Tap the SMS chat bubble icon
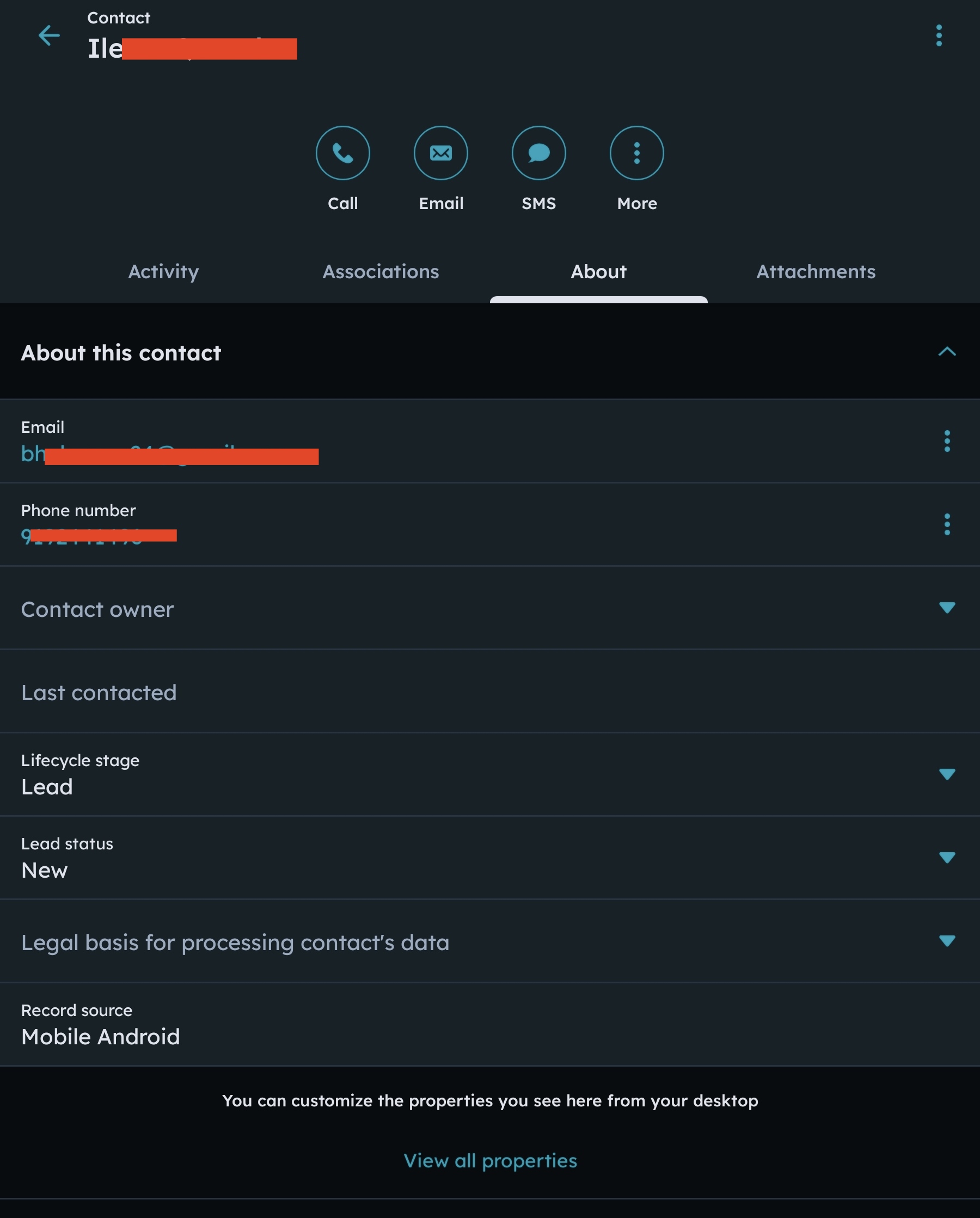Viewport: 980px width, 1218px height. click(539, 153)
